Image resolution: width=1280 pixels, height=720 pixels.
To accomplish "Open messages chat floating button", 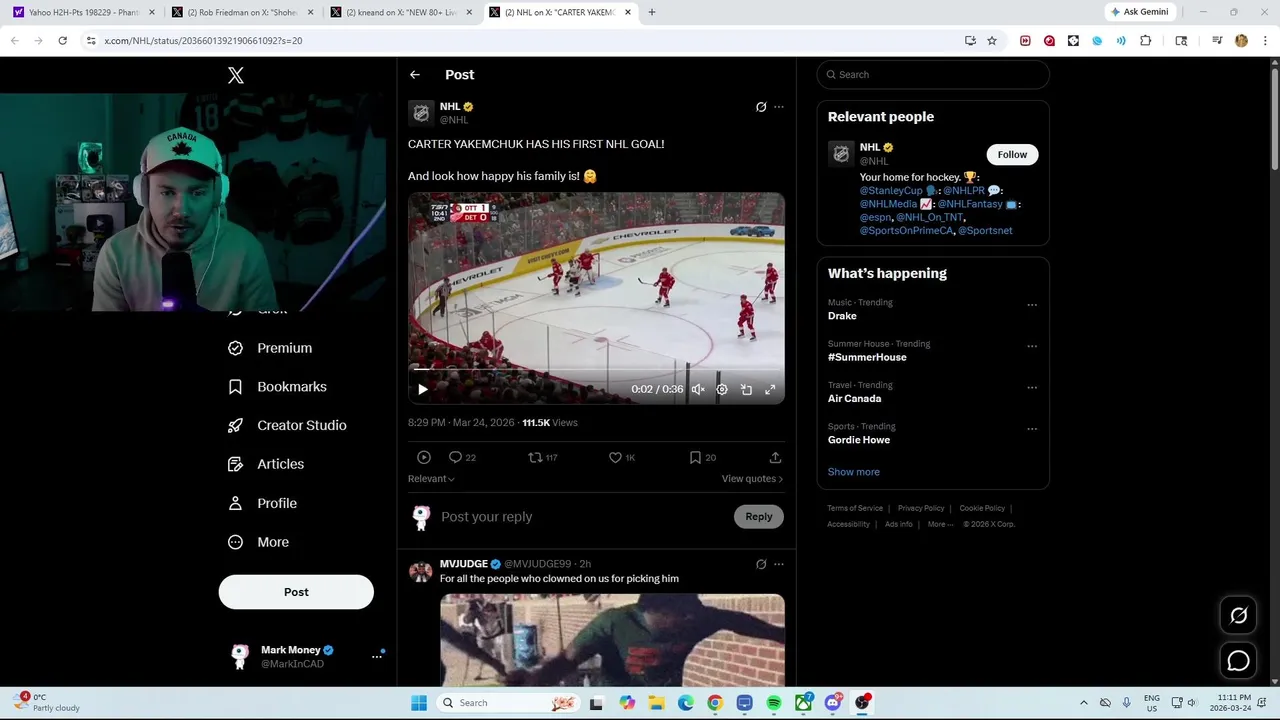I will click(x=1238, y=661).
